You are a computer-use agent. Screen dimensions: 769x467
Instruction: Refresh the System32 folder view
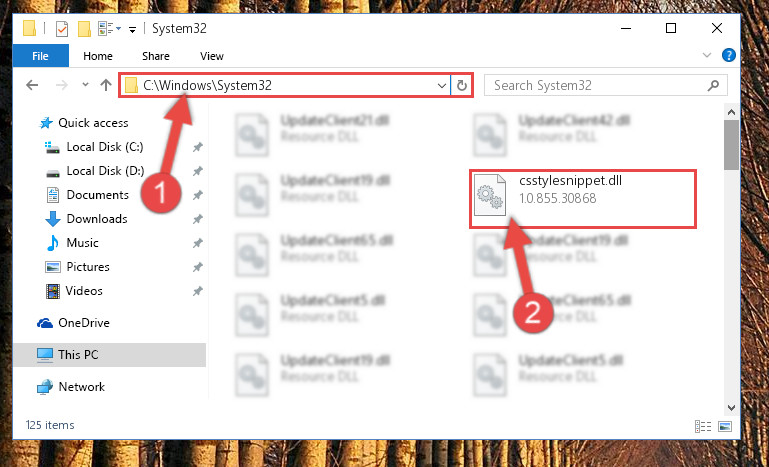pos(461,86)
